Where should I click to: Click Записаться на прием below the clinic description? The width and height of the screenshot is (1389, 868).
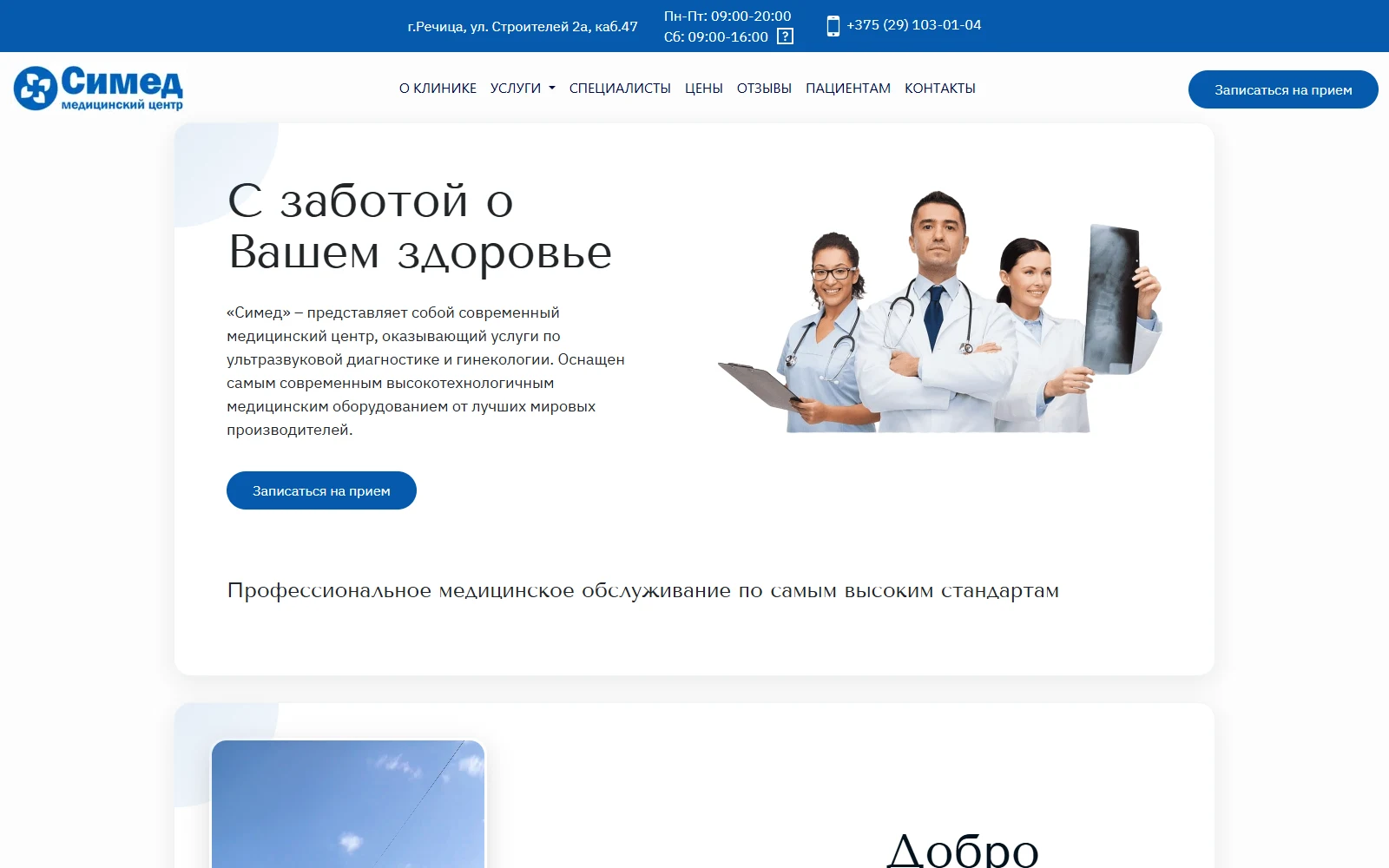(321, 490)
